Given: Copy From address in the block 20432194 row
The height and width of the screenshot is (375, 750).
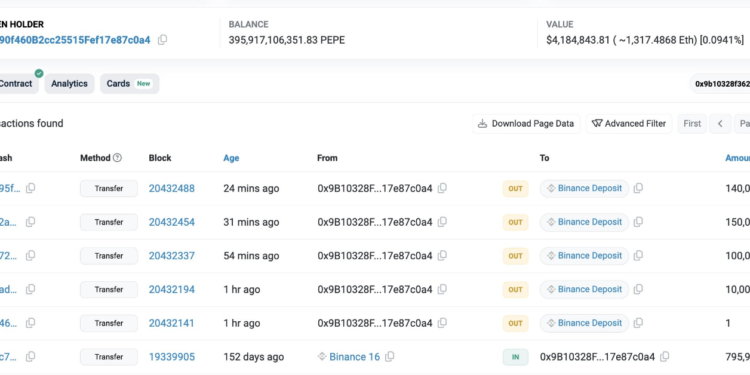Looking at the screenshot, I should coord(442,289).
